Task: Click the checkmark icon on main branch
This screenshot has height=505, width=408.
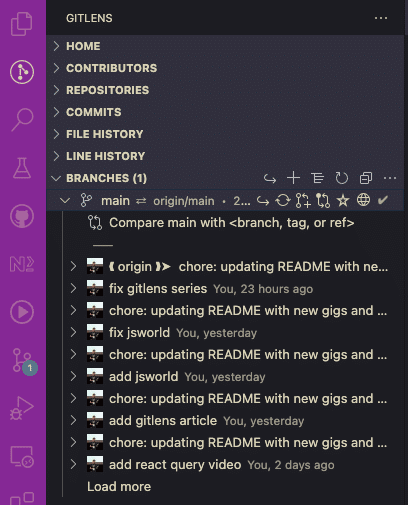Action: (383, 200)
